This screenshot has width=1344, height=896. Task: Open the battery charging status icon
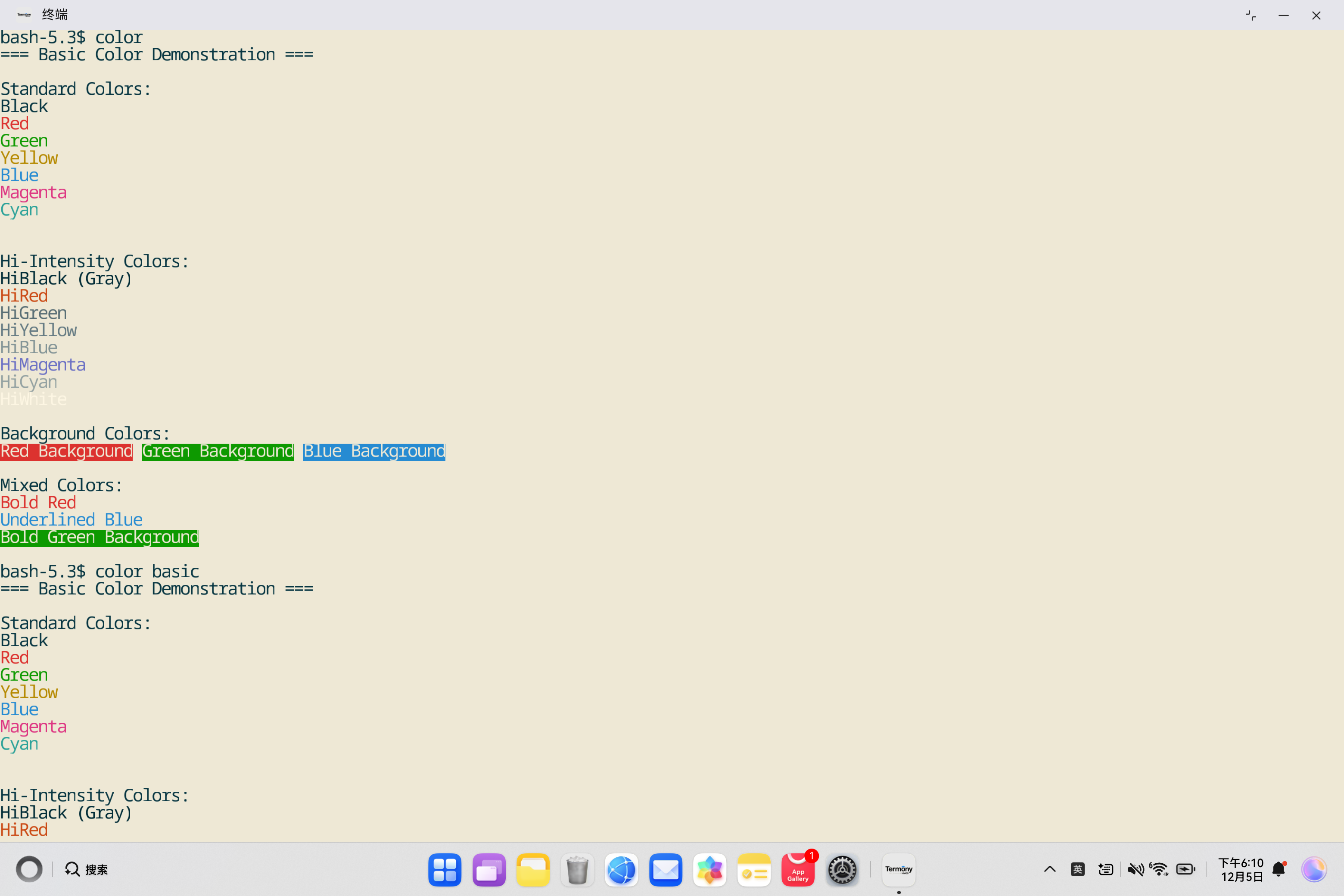coord(1186,870)
